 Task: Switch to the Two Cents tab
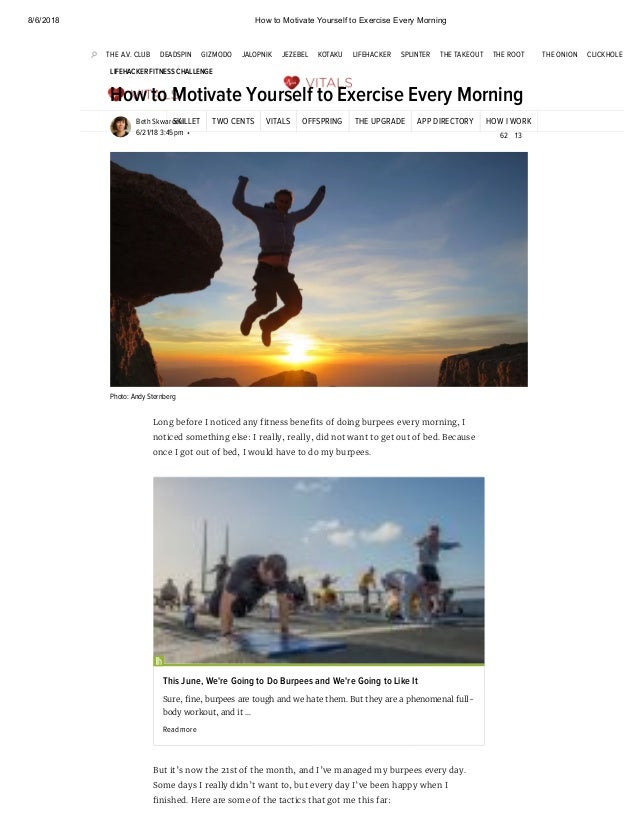point(233,121)
